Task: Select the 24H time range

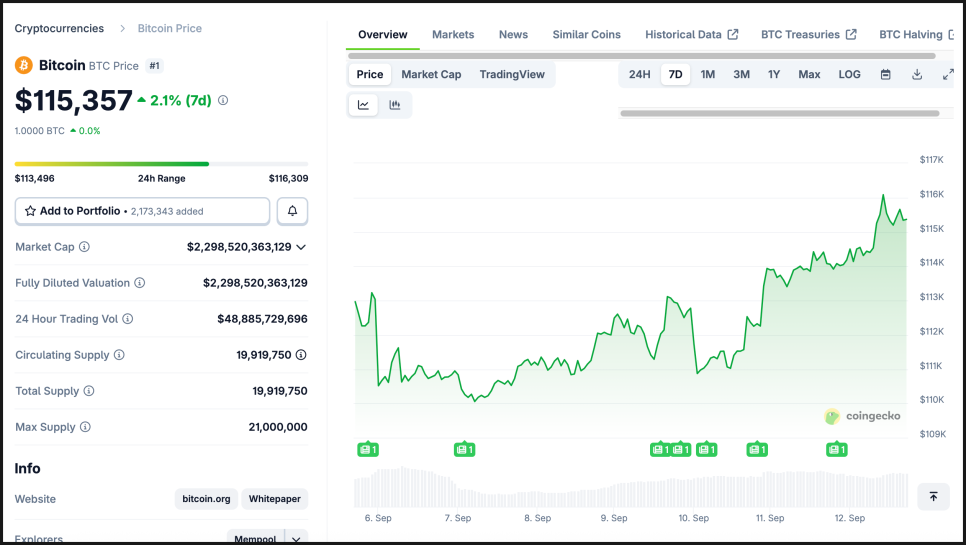Action: pos(639,75)
